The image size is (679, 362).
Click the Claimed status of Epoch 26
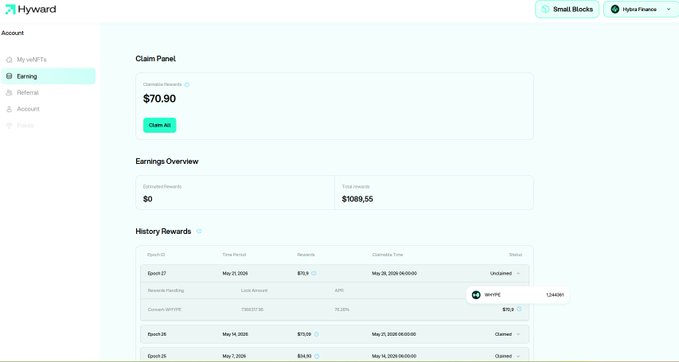[x=503, y=334]
